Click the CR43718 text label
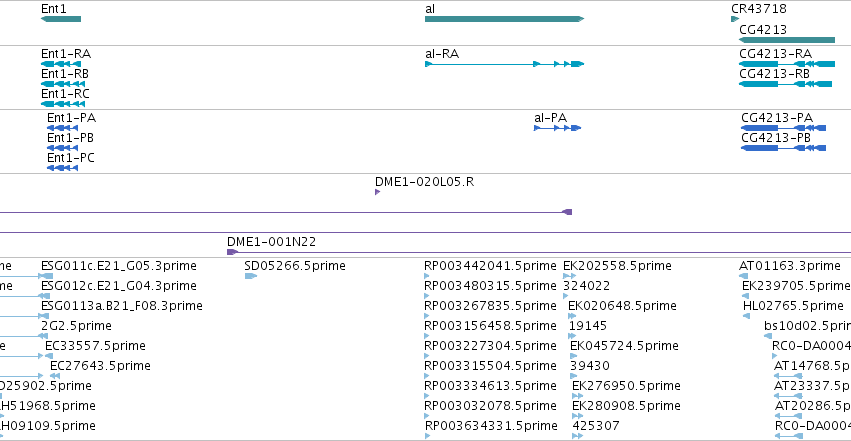 pyautogui.click(x=759, y=9)
